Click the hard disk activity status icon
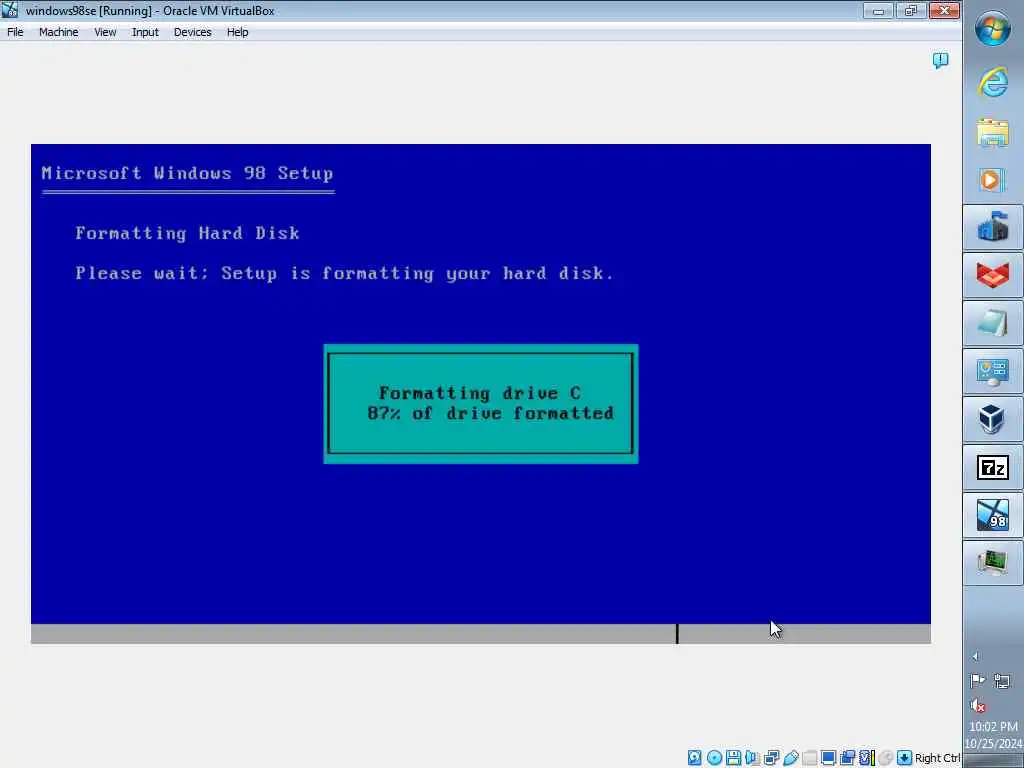This screenshot has height=768, width=1024. click(695, 758)
